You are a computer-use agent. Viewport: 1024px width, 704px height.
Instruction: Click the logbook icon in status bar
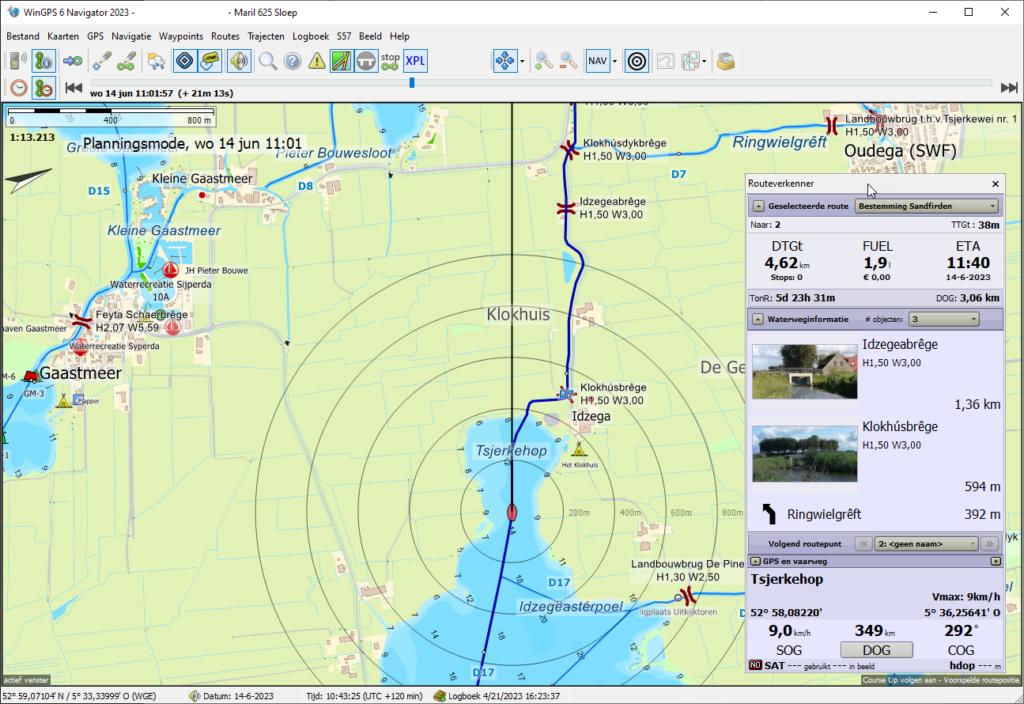(440, 696)
